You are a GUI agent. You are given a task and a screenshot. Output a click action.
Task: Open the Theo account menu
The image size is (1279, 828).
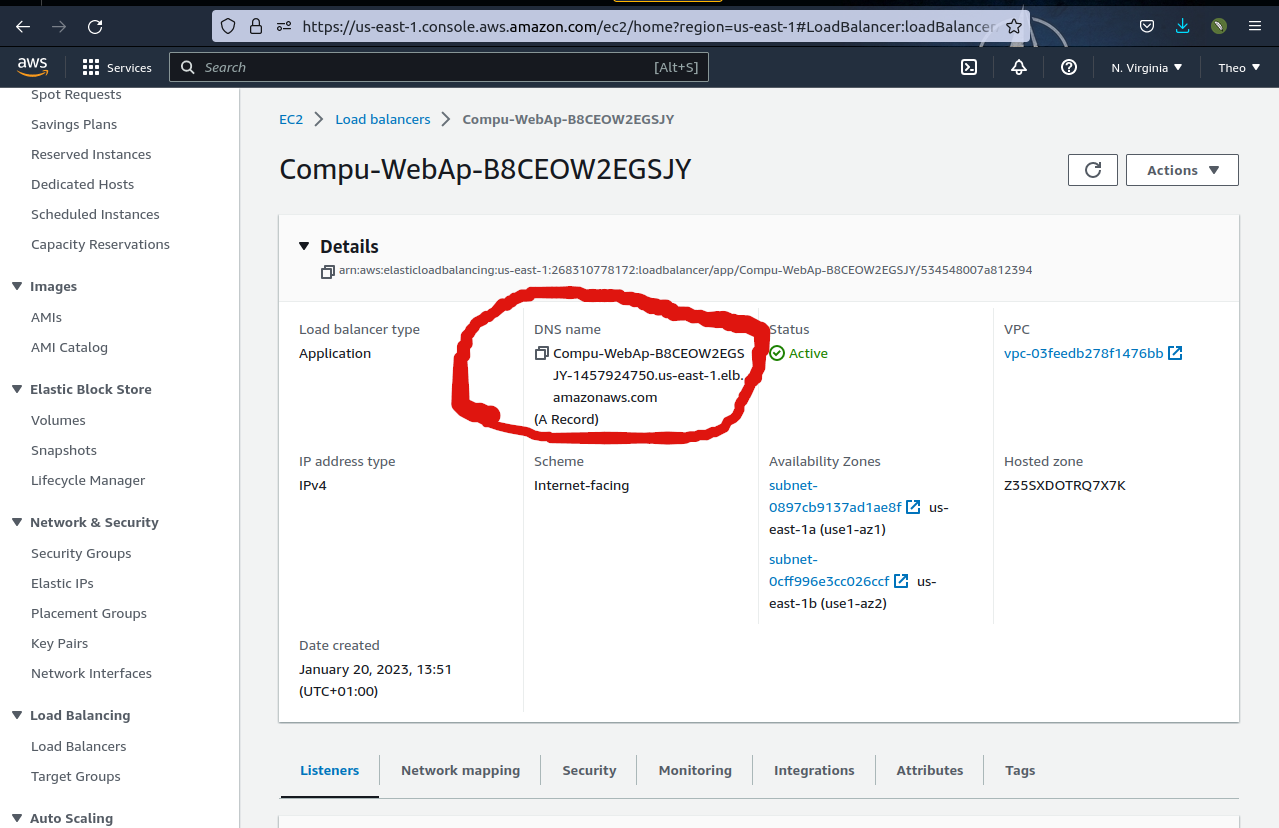coord(1239,67)
